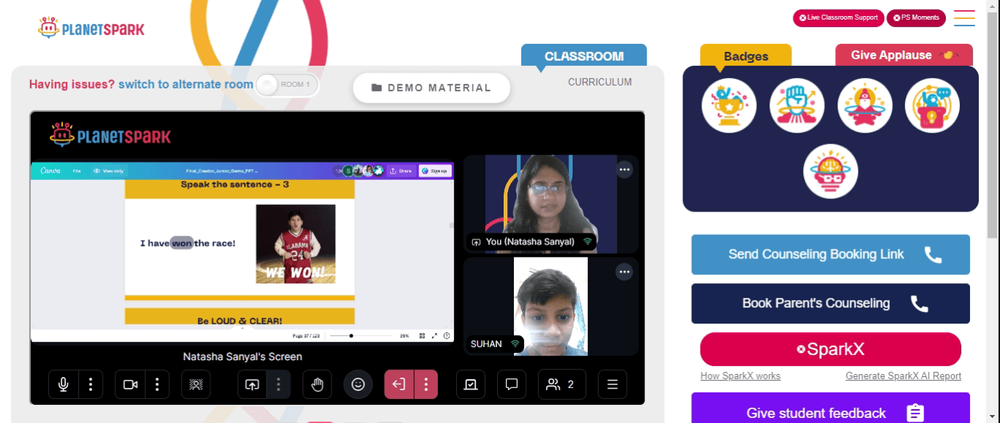
Task: Turn off the camera in the toolbar
Action: (130, 384)
